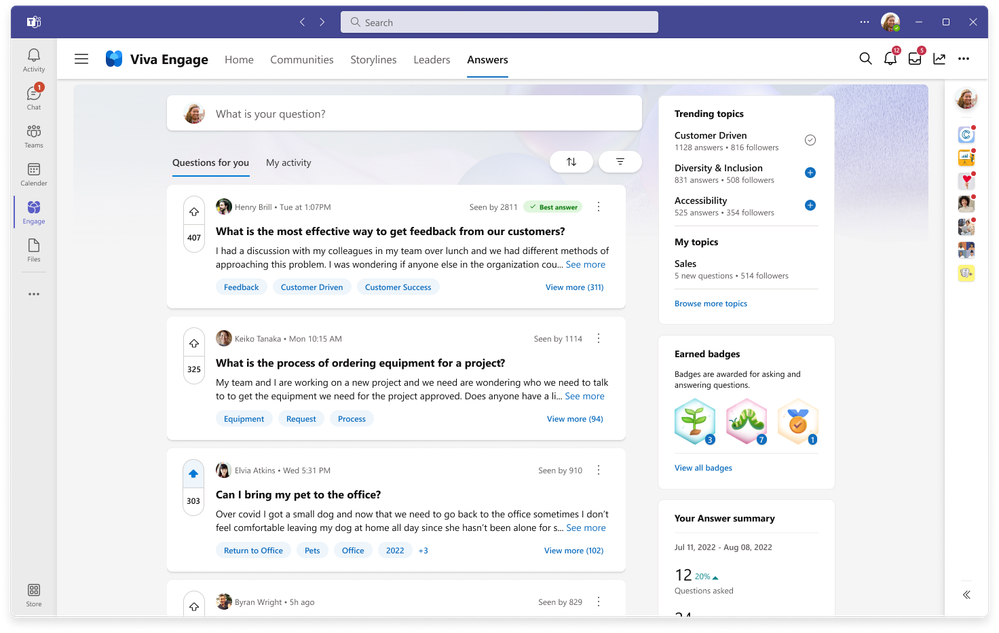Click the Teams search box
Screen dimensions: 999x633
[499, 22]
